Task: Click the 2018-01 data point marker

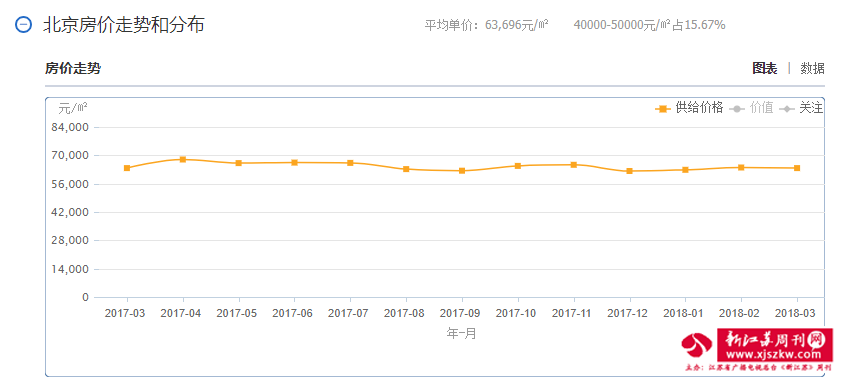Action: tap(686, 170)
